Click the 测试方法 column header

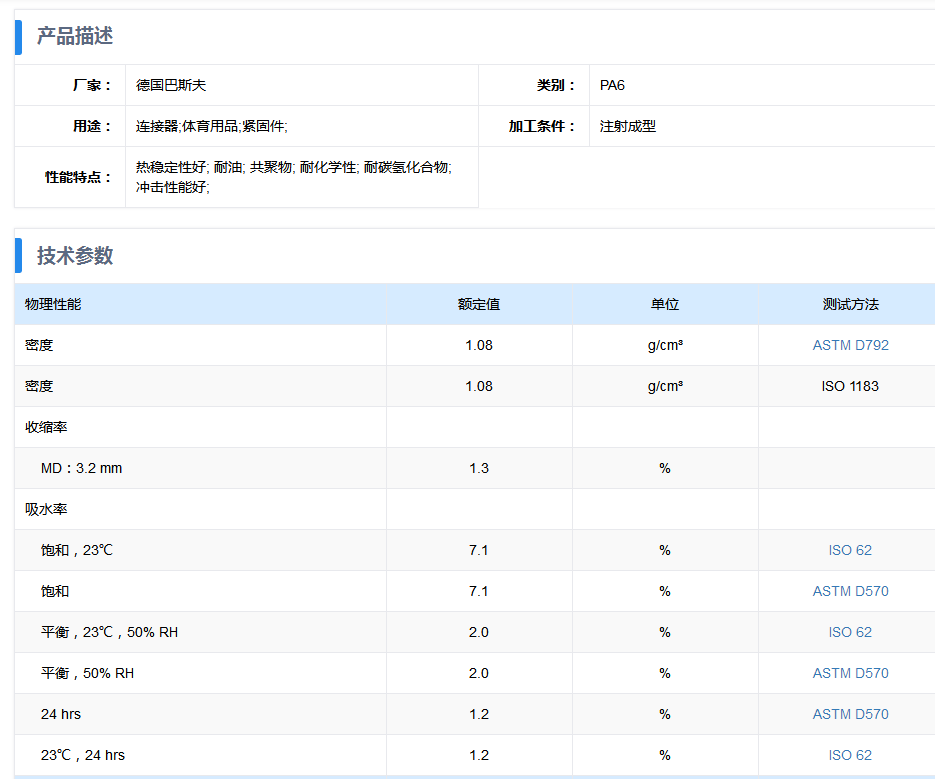(x=850, y=304)
